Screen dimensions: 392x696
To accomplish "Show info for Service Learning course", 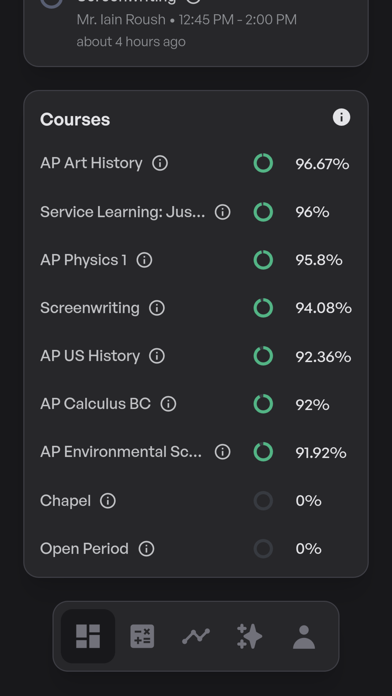I will click(222, 212).
